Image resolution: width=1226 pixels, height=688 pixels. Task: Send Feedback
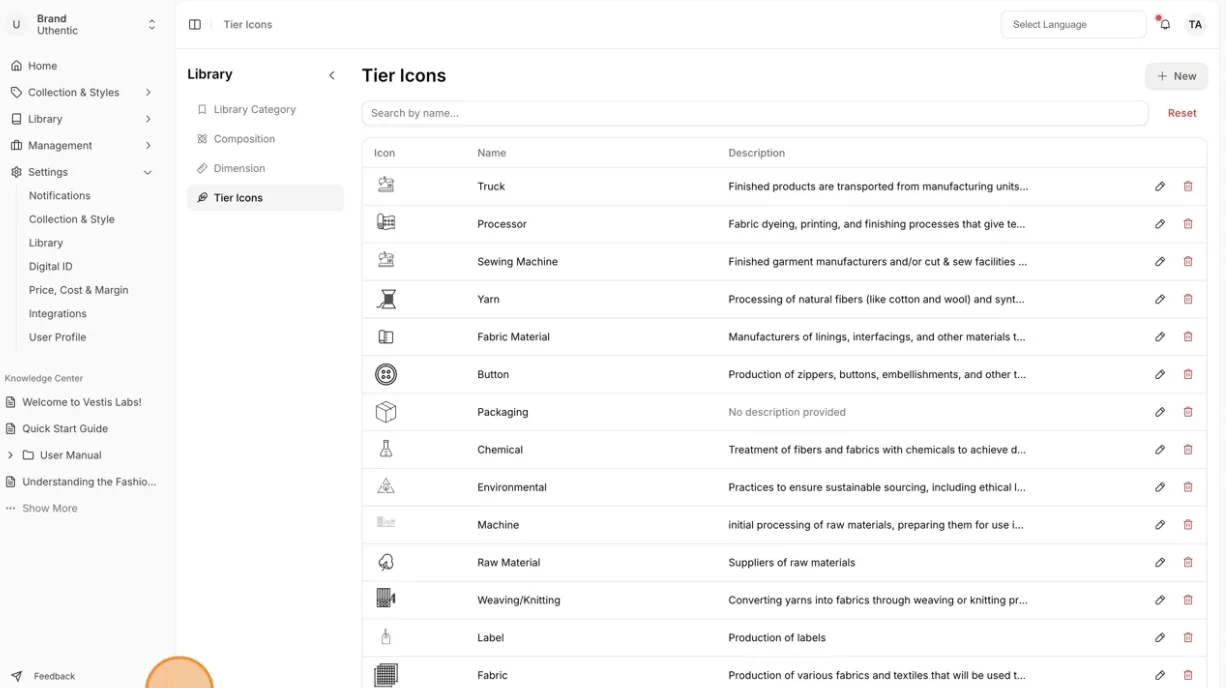tap(44, 676)
